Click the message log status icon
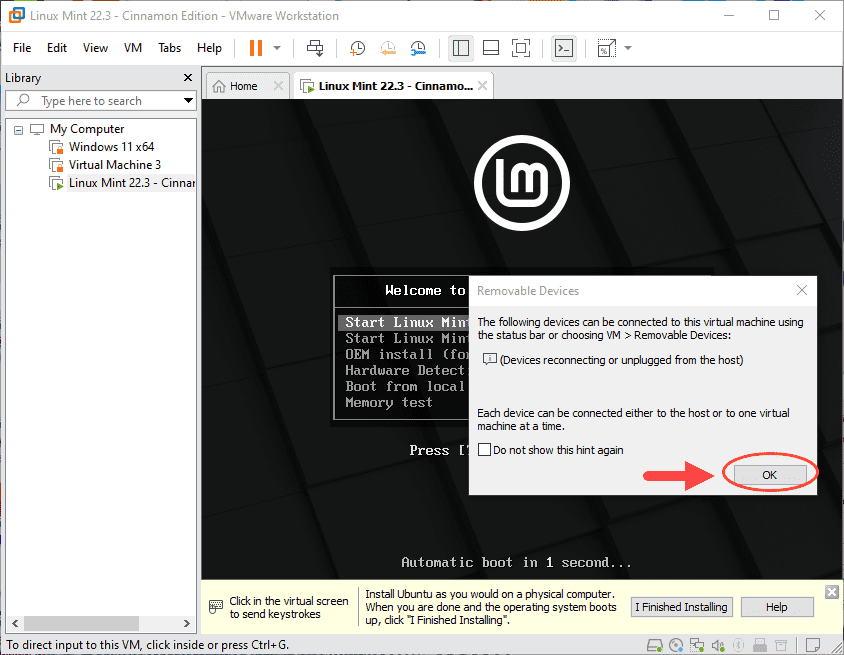The height and width of the screenshot is (655, 844). pos(813,645)
